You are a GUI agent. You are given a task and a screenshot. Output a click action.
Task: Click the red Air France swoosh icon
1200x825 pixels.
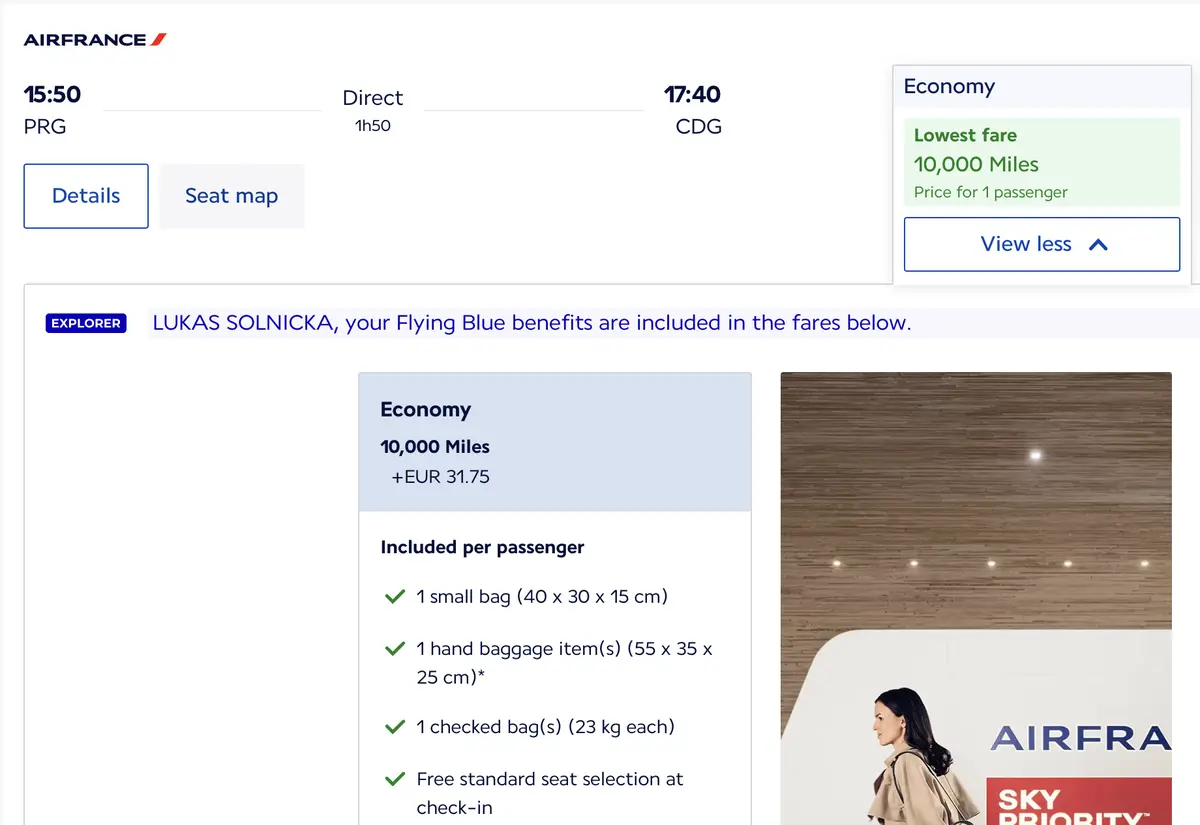point(158,40)
